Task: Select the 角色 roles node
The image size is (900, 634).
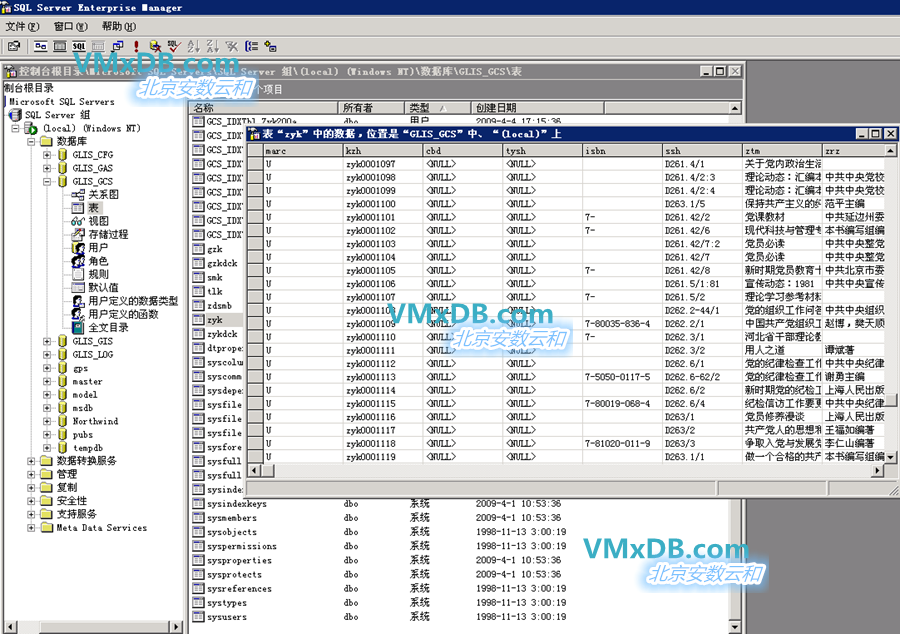Action: tap(98, 260)
